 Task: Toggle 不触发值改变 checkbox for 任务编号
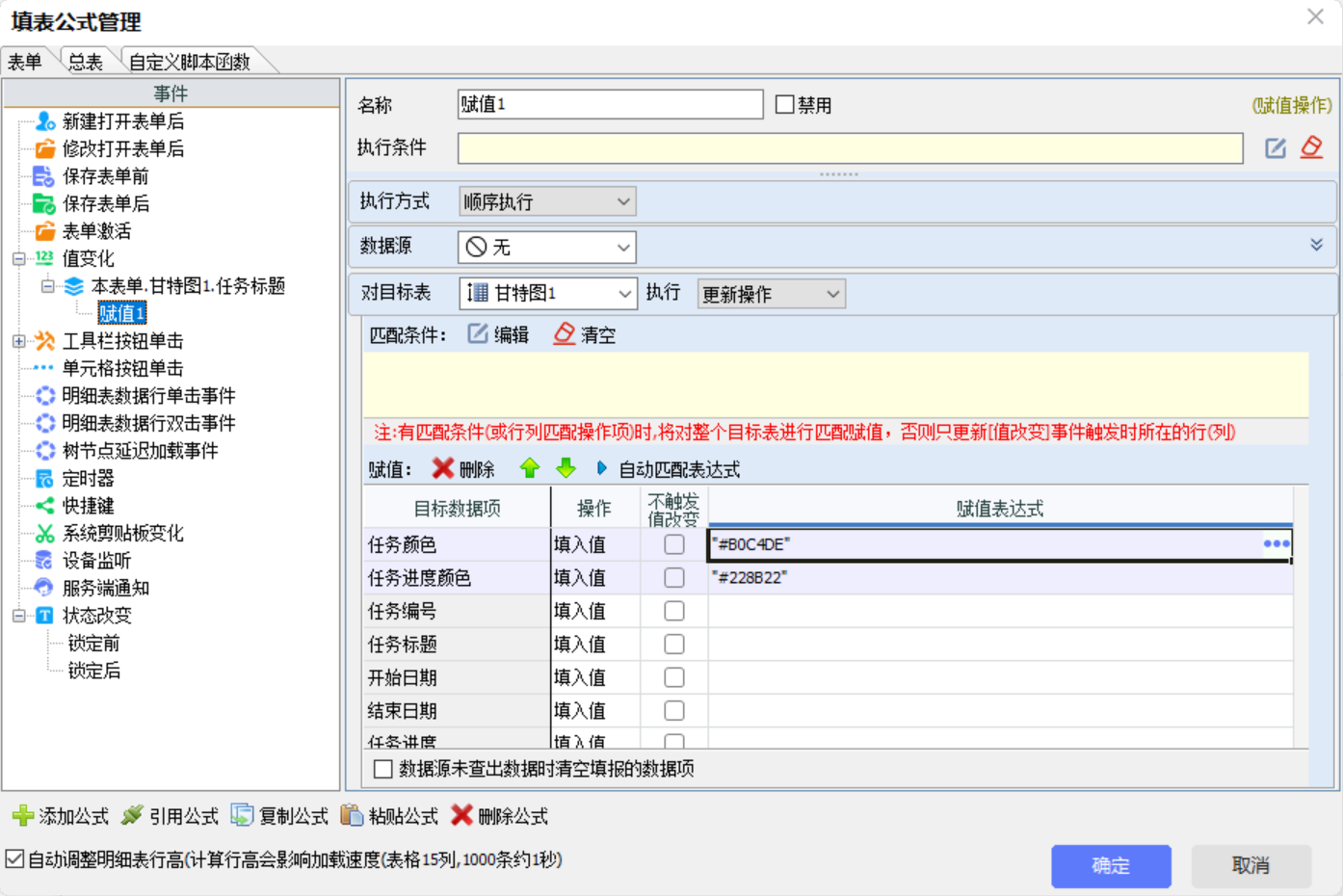(x=674, y=611)
